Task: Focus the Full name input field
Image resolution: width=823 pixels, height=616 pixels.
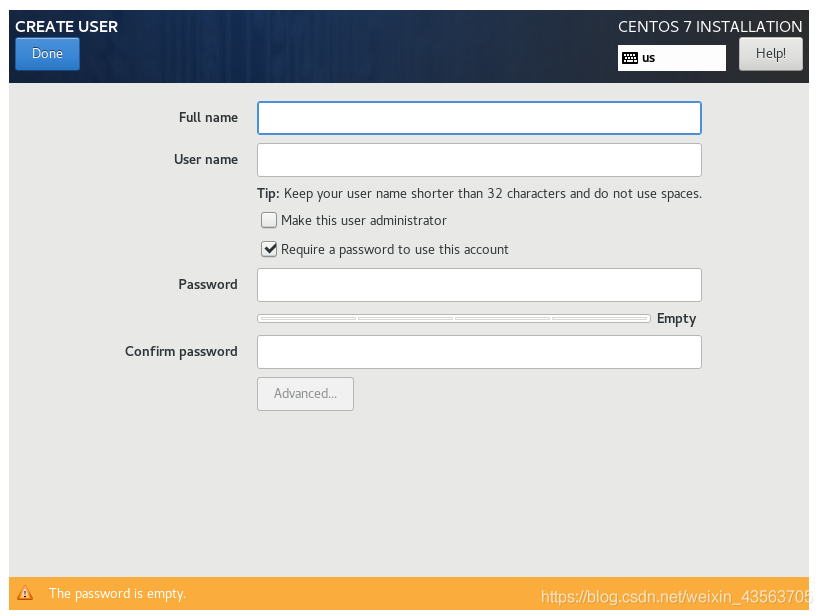Action: pyautogui.click(x=479, y=118)
